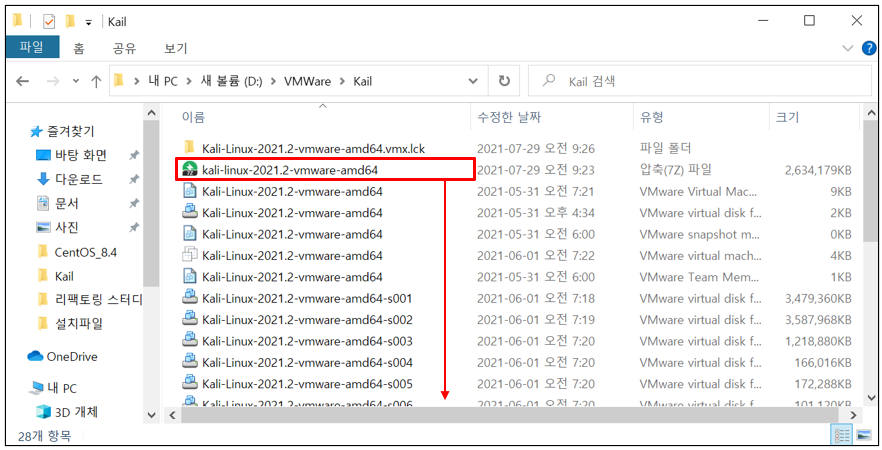Open the CentOS_8.4 quick access folder

(85, 252)
